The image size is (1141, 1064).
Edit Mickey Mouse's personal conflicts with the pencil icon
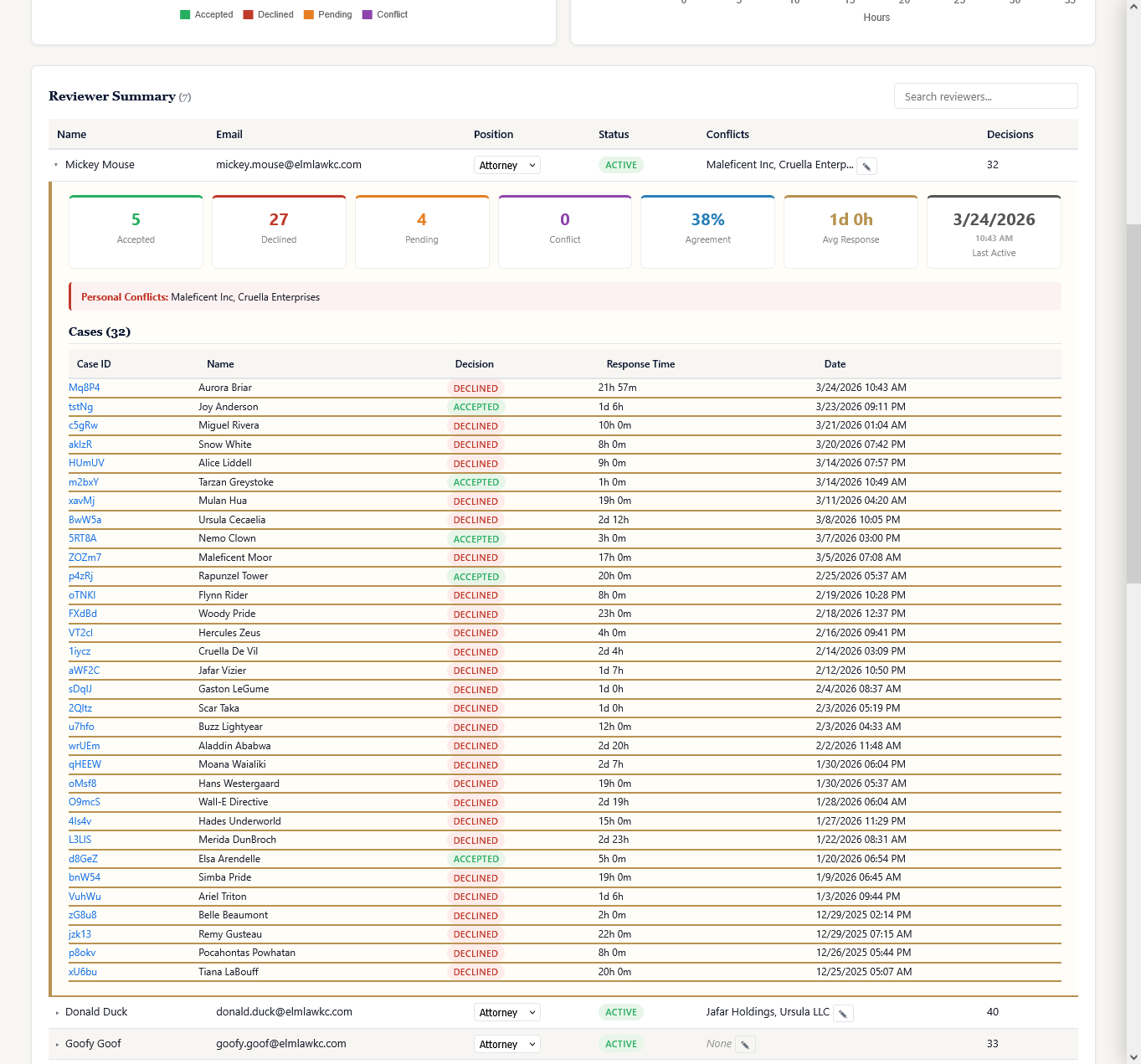866,166
